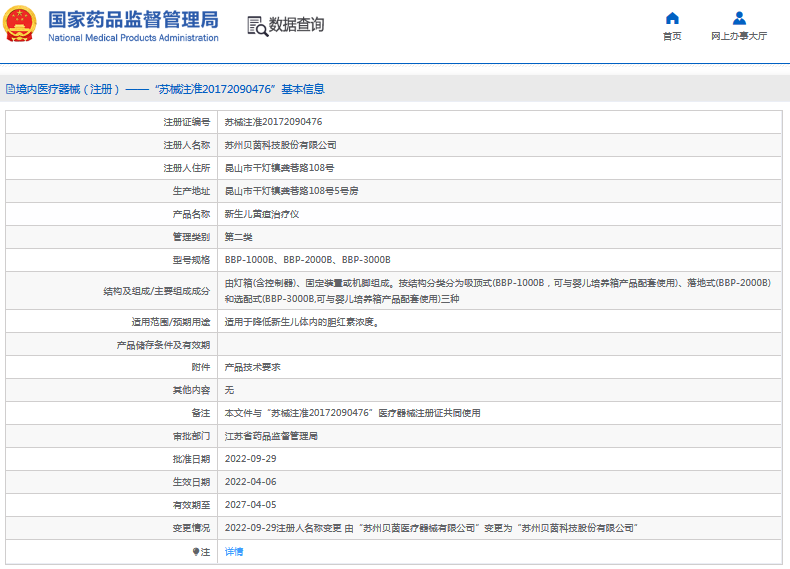Click the document icon before 境内医疗器械

tap(10, 89)
